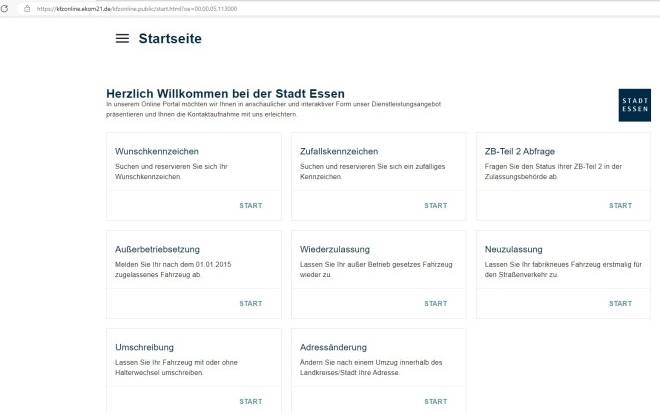This screenshot has height=413, width=660.
Task: Start the ZB-Teil 2 Abfrage
Action: (x=620, y=205)
